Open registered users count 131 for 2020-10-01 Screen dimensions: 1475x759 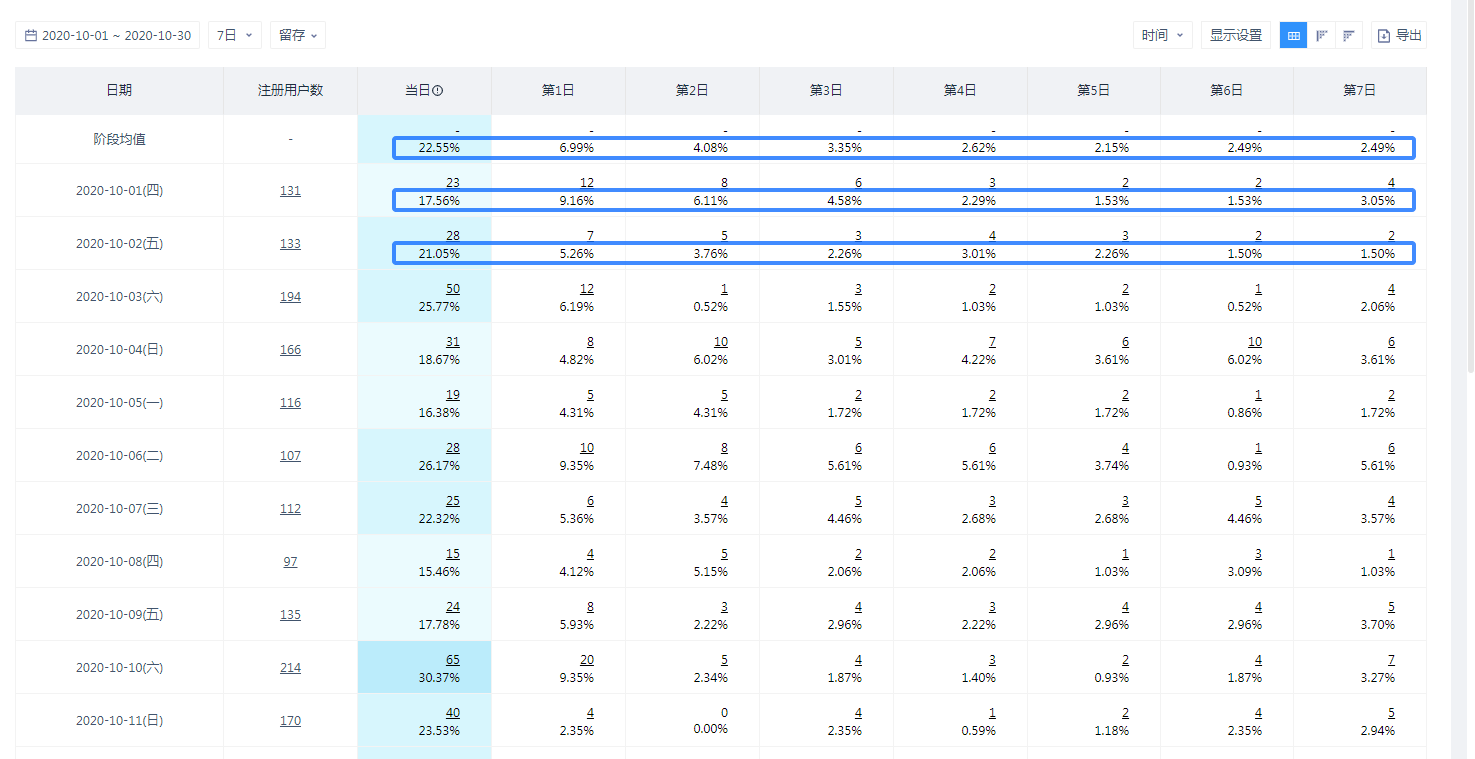click(290, 191)
